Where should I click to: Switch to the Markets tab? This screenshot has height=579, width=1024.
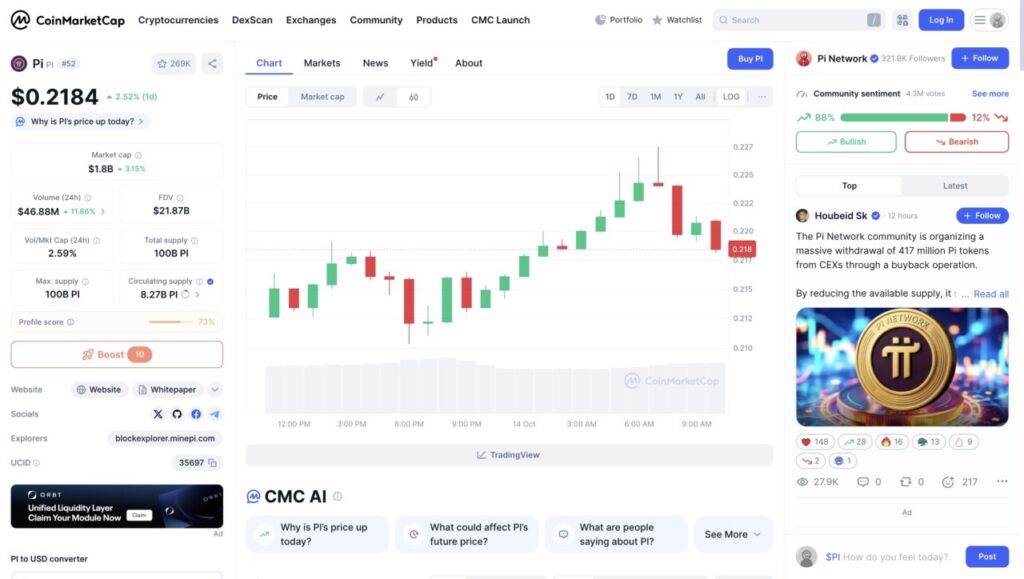click(x=322, y=63)
